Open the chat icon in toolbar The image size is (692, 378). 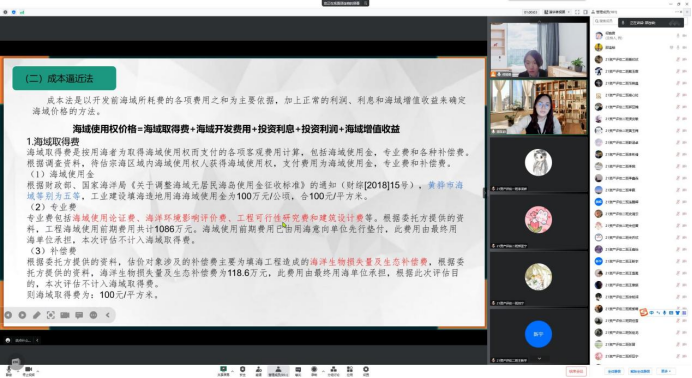click(x=298, y=371)
